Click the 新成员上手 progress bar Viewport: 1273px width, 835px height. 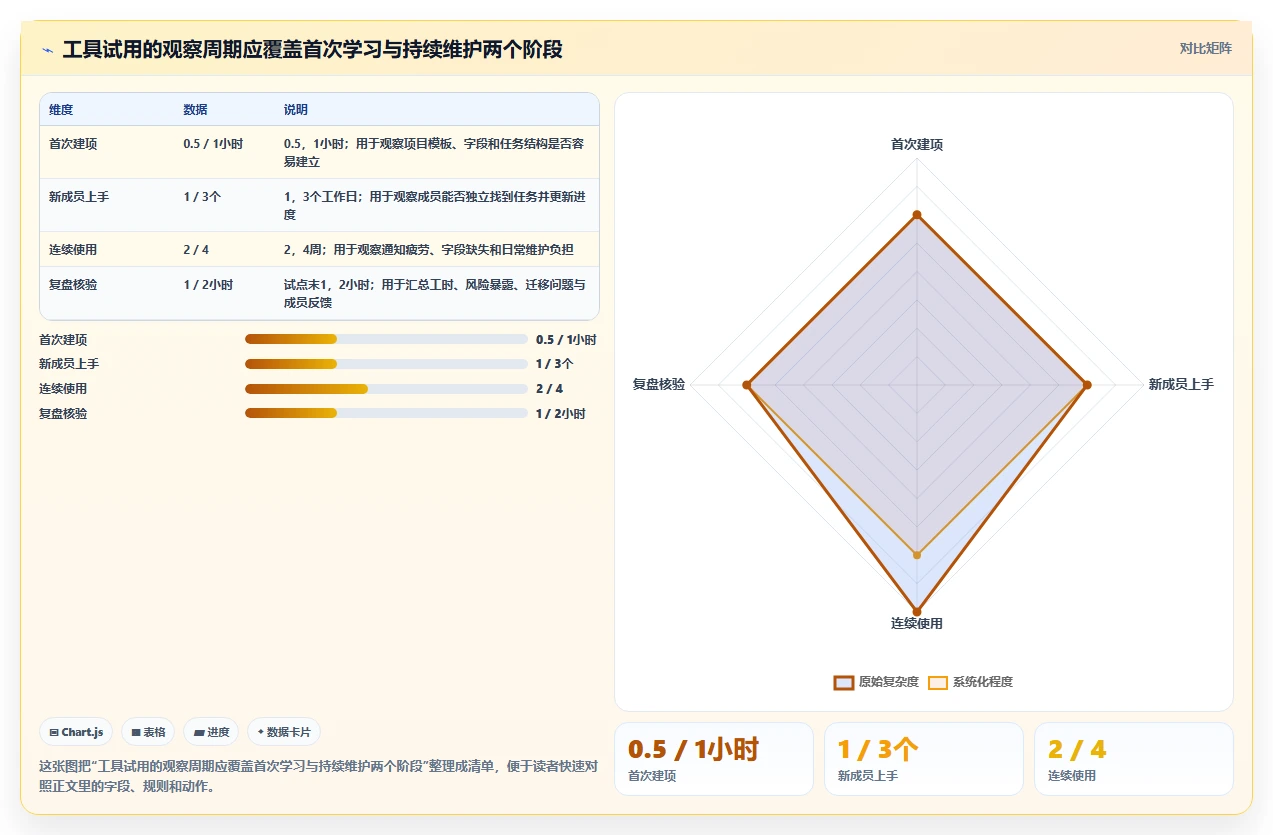[386, 364]
